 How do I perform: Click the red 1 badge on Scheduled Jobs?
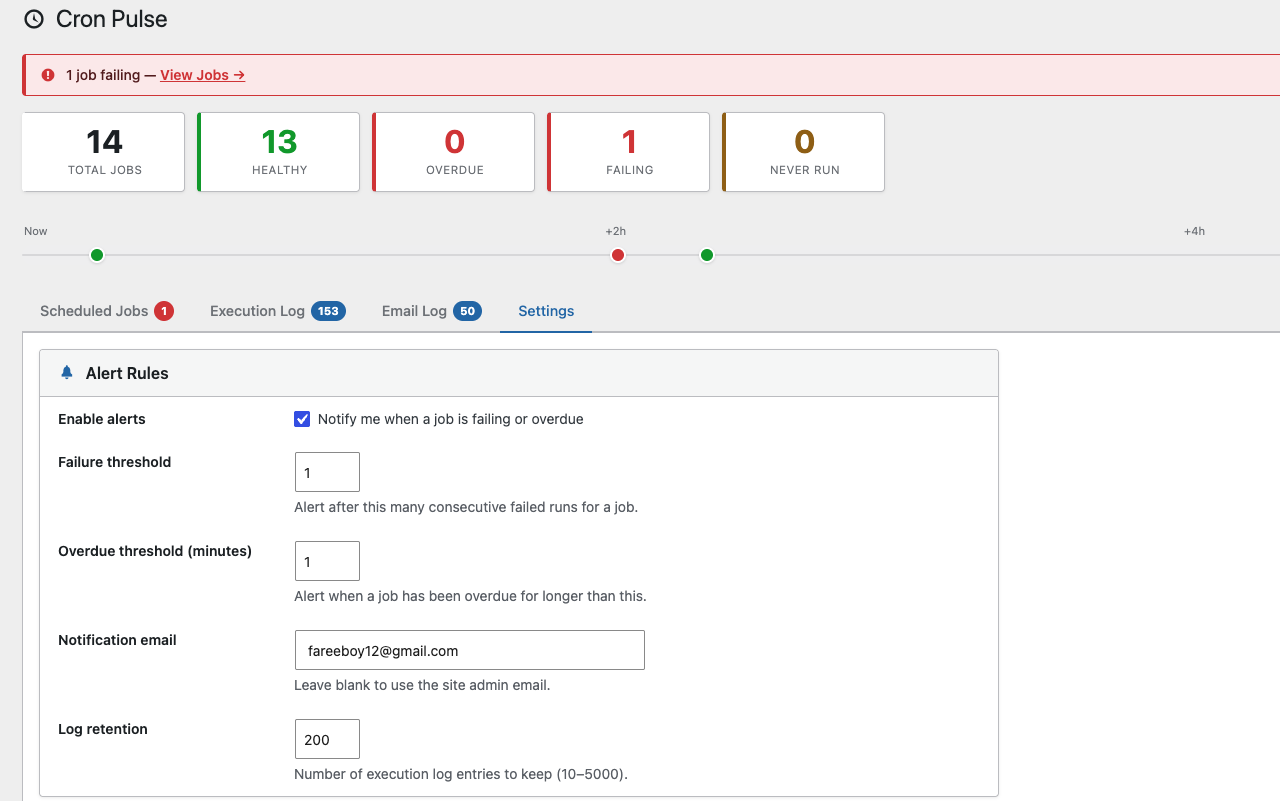164,311
